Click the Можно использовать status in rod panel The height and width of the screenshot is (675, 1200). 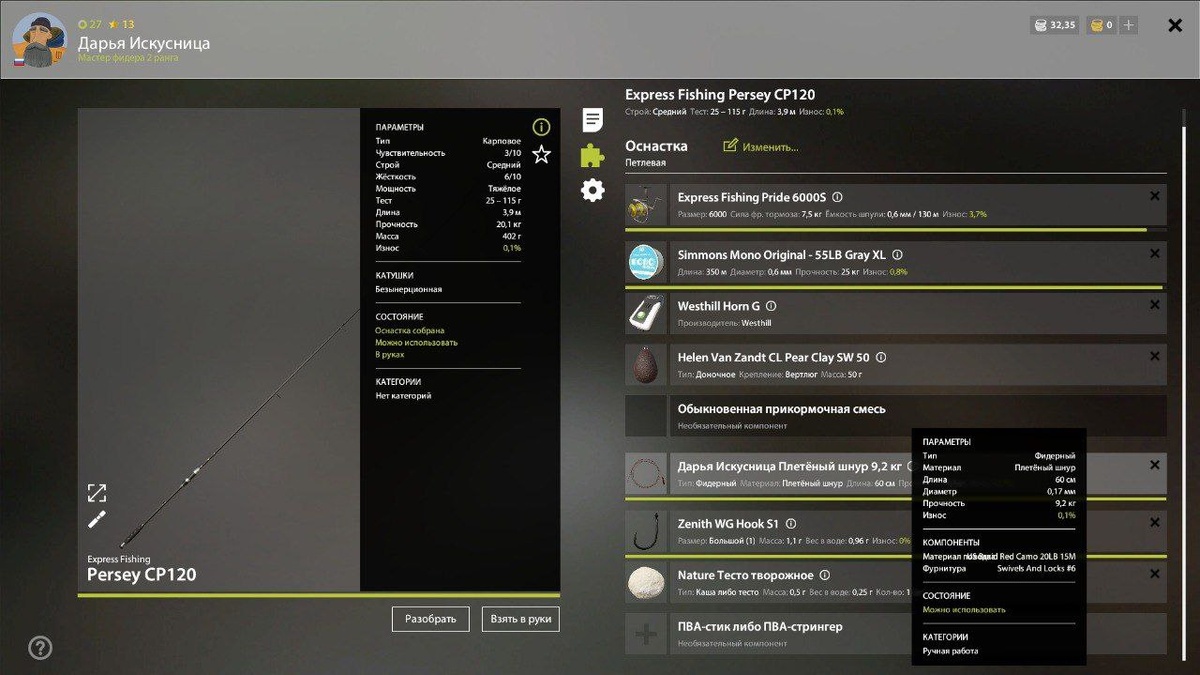point(416,342)
